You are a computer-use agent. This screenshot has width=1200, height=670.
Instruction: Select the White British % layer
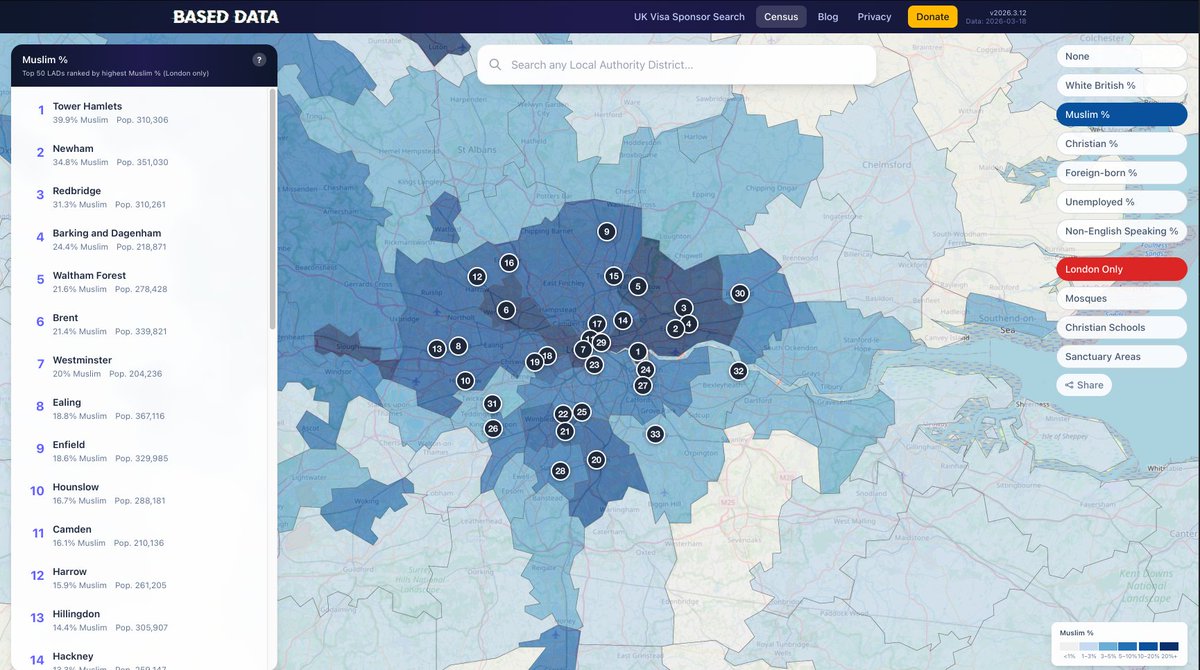1121,86
